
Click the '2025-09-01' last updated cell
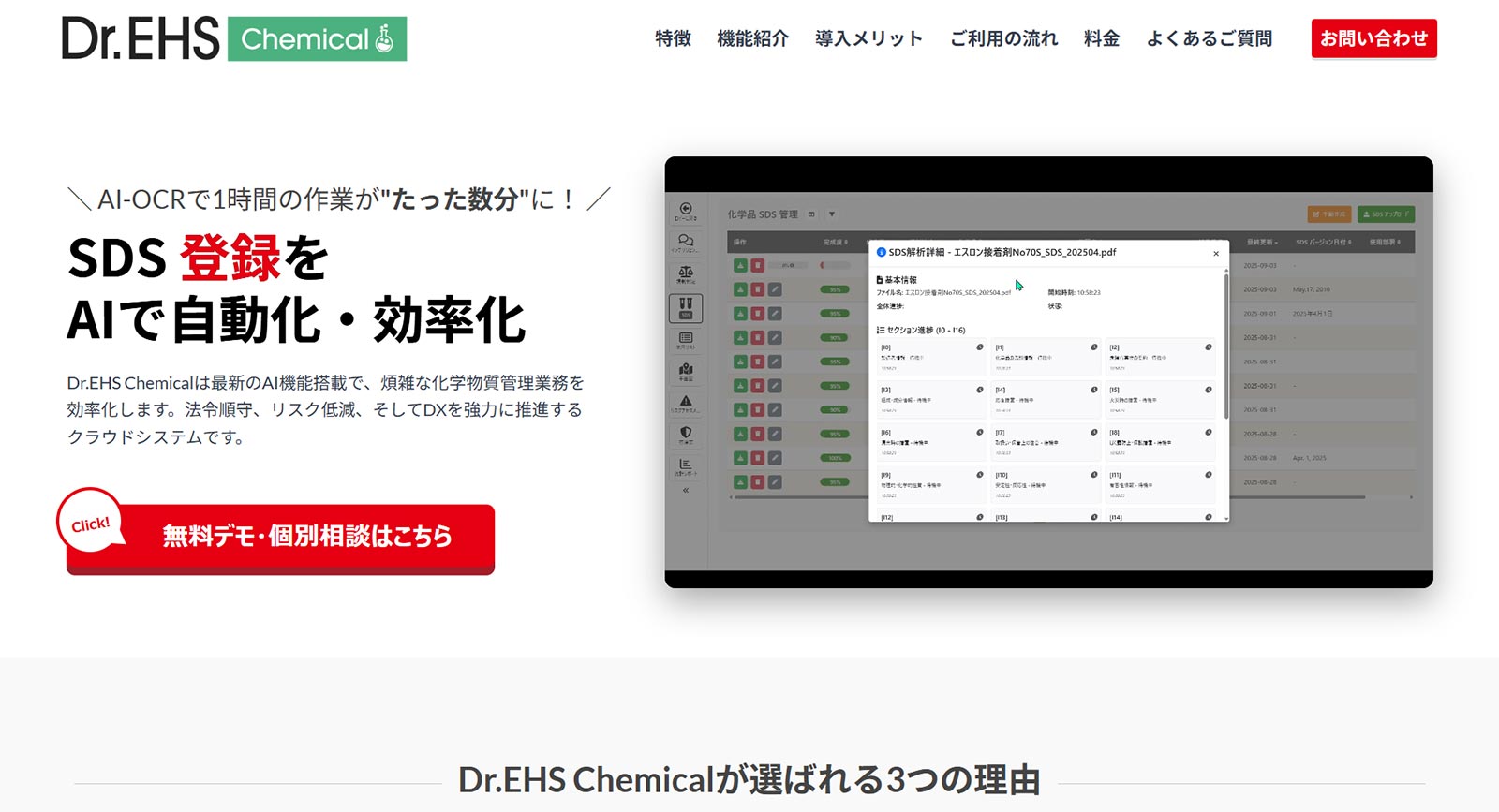[x=1260, y=314]
